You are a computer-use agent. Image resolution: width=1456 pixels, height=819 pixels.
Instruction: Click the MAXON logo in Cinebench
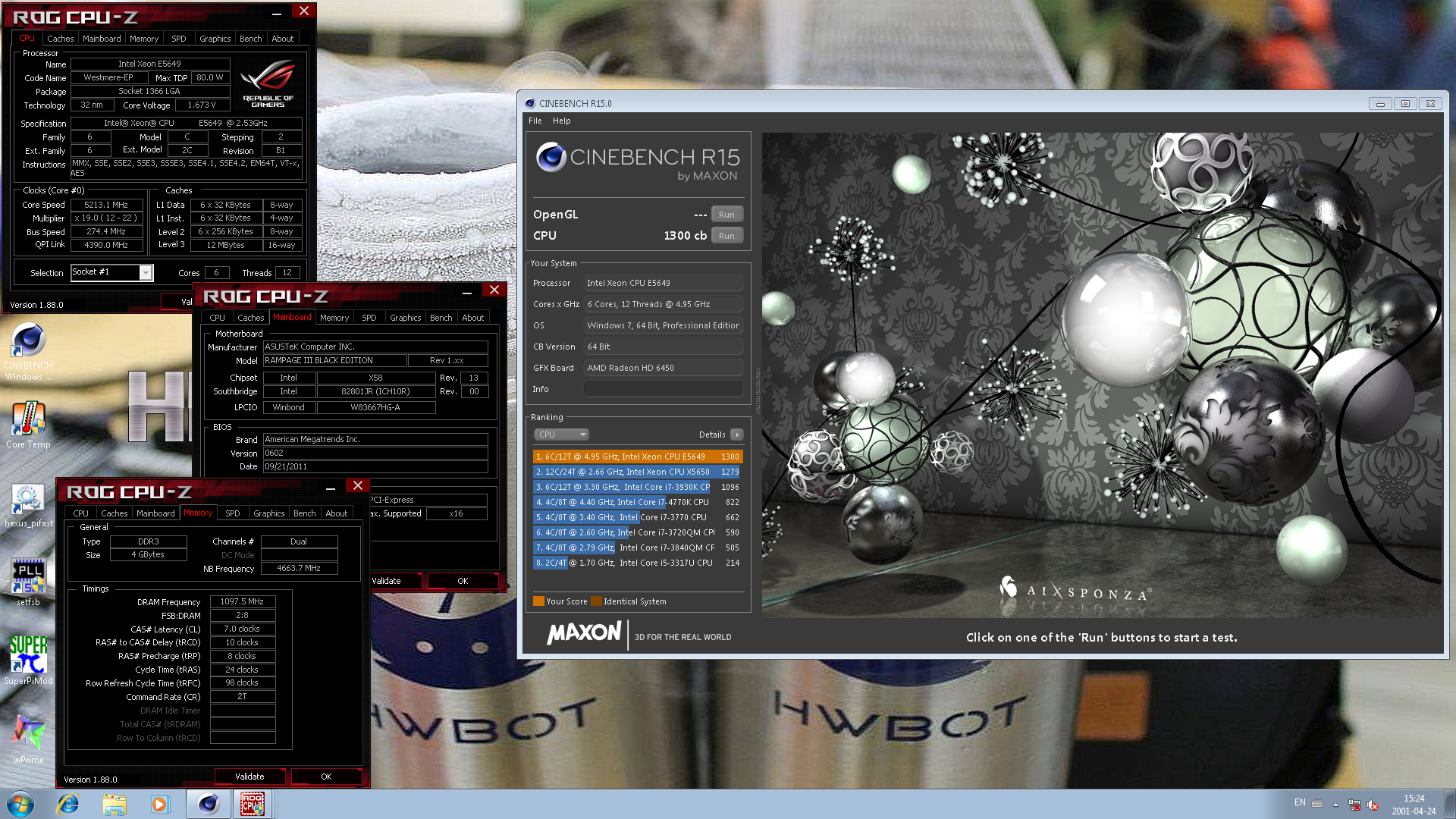click(x=584, y=633)
